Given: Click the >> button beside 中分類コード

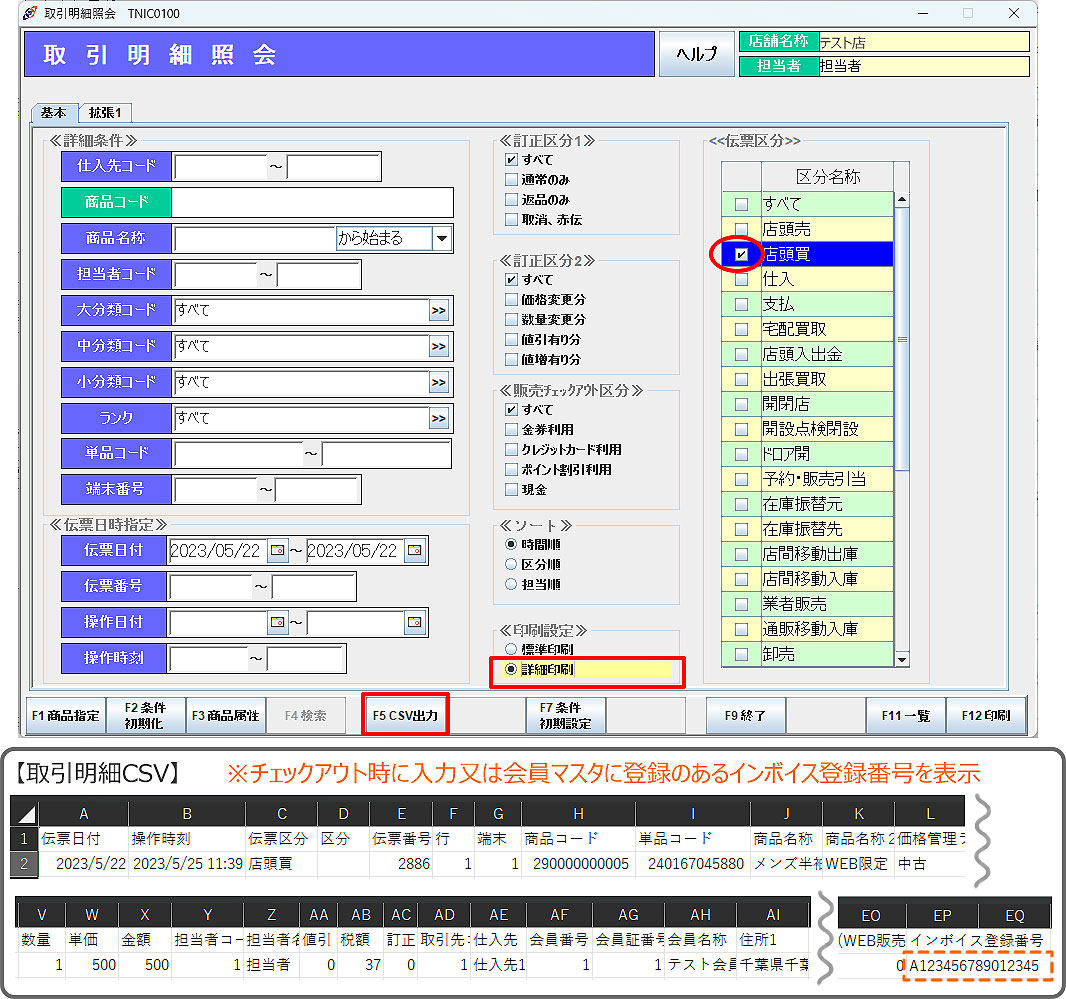Looking at the screenshot, I should click(438, 347).
